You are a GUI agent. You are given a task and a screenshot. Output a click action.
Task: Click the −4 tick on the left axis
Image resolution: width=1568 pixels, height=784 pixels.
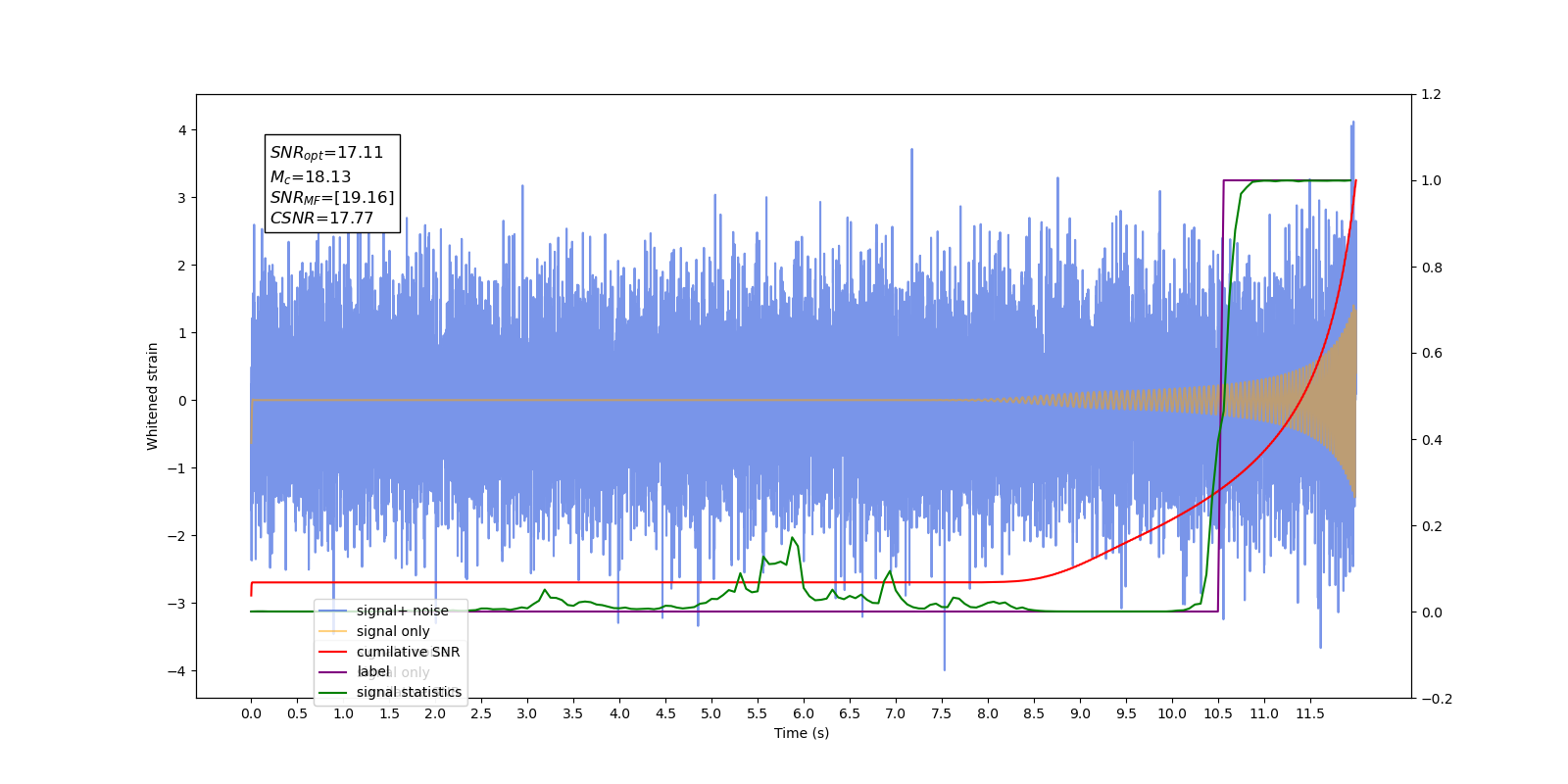176,671
